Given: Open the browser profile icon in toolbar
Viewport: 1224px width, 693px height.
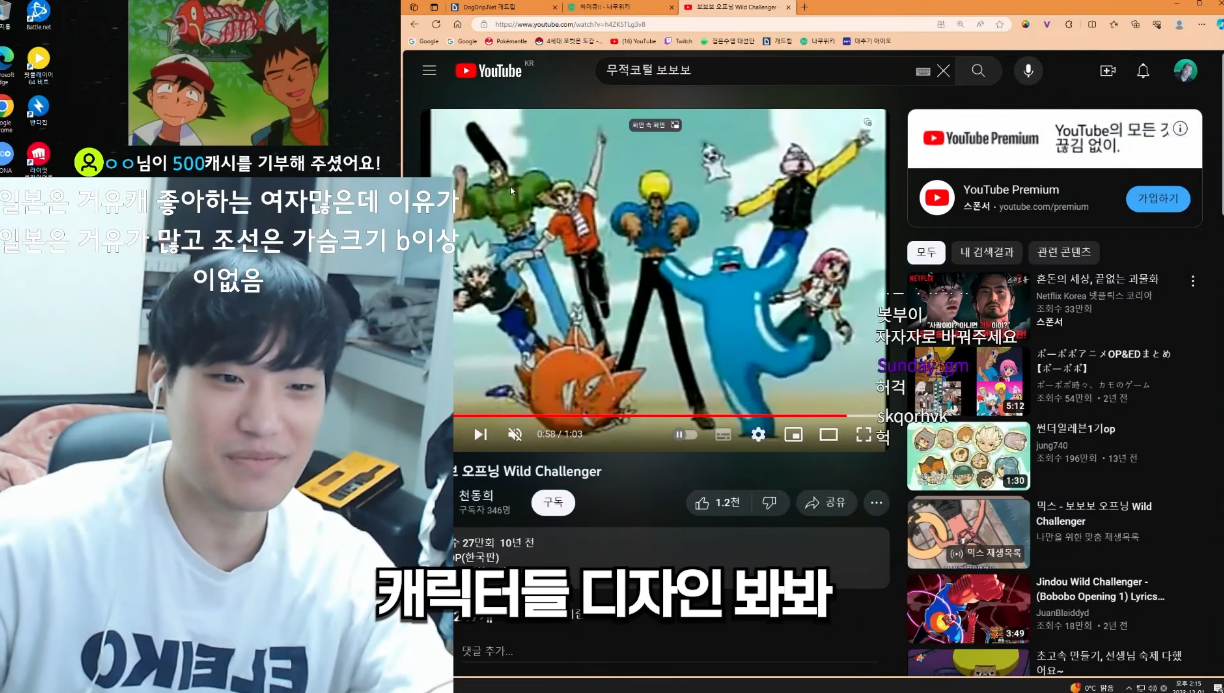Looking at the screenshot, I should pos(1180,24).
